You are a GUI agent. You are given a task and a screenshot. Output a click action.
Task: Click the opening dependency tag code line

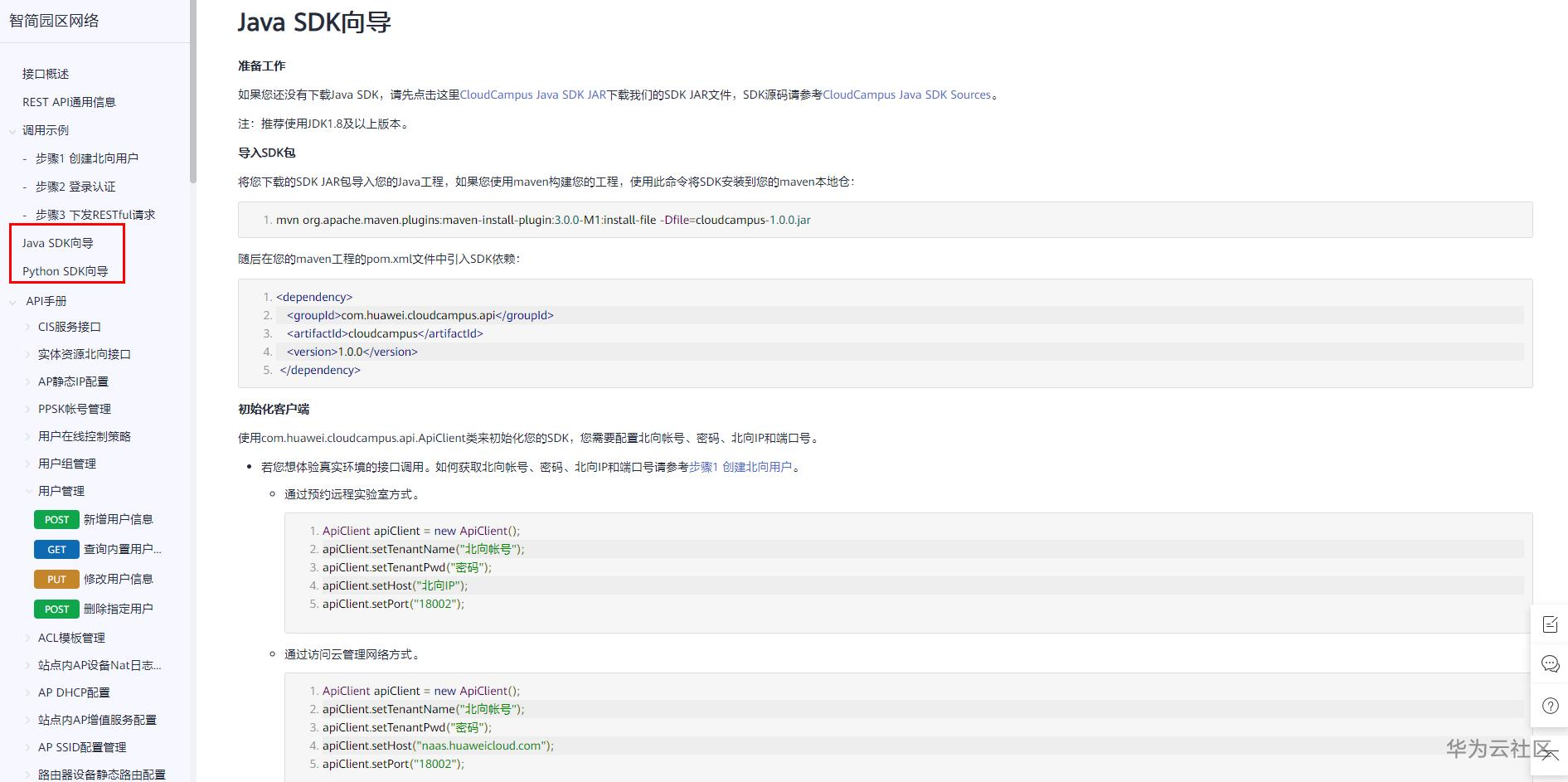[314, 297]
